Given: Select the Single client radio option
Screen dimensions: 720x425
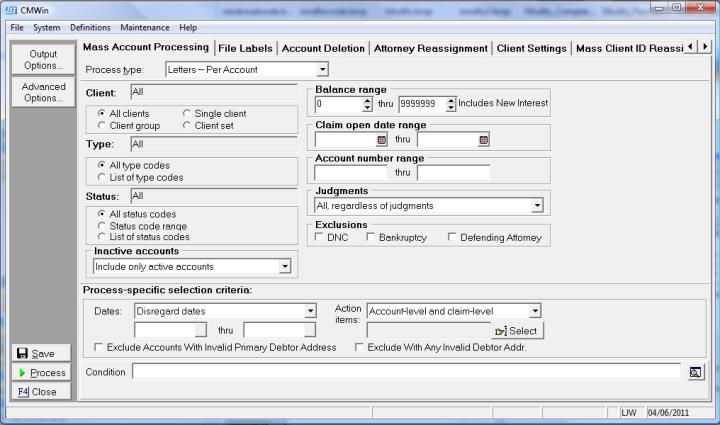Looking at the screenshot, I should 187,114.
